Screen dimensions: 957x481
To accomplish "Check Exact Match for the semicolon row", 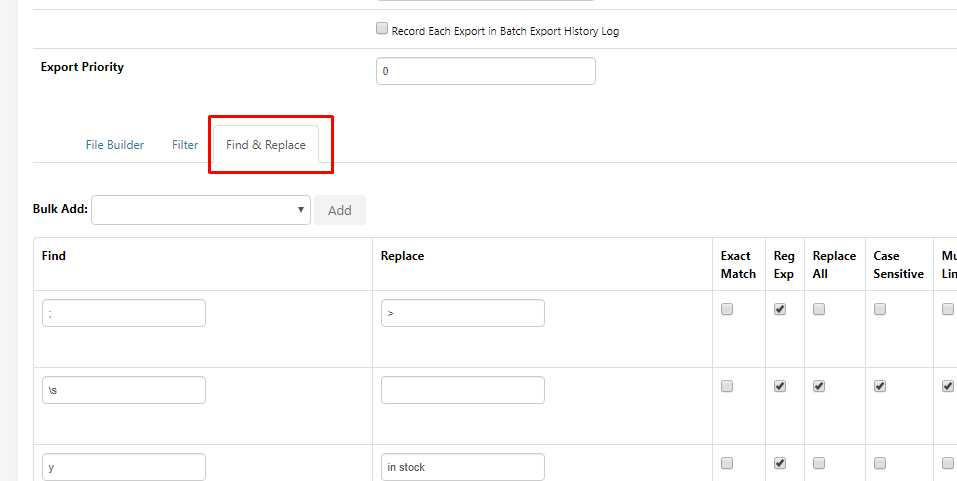I will click(727, 309).
